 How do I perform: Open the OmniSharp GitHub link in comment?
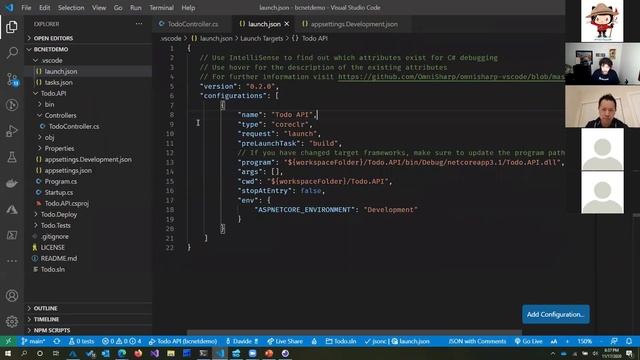click(x=451, y=77)
